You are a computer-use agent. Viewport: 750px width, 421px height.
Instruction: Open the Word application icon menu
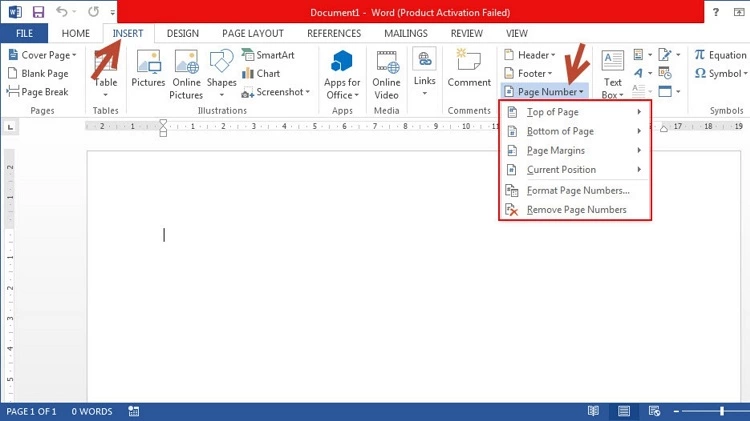15,12
